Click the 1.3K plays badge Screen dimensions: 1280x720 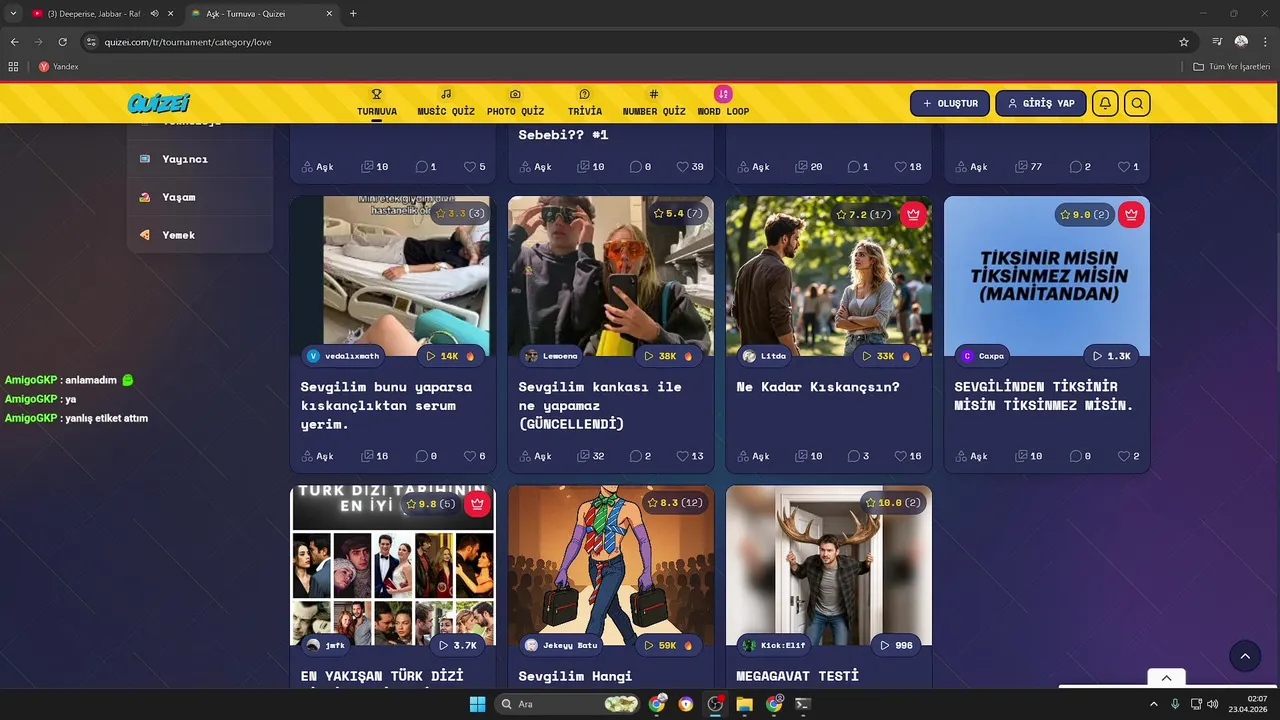pos(1112,356)
